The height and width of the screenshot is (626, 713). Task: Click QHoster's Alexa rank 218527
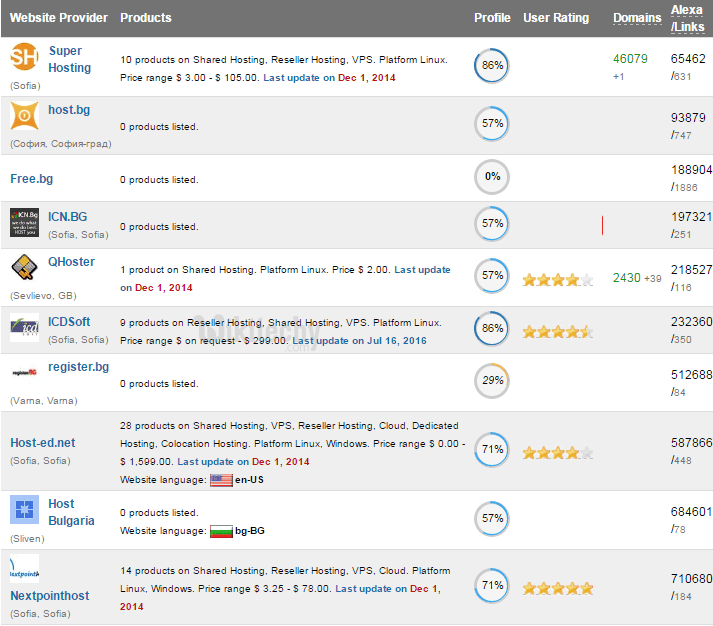point(691,270)
